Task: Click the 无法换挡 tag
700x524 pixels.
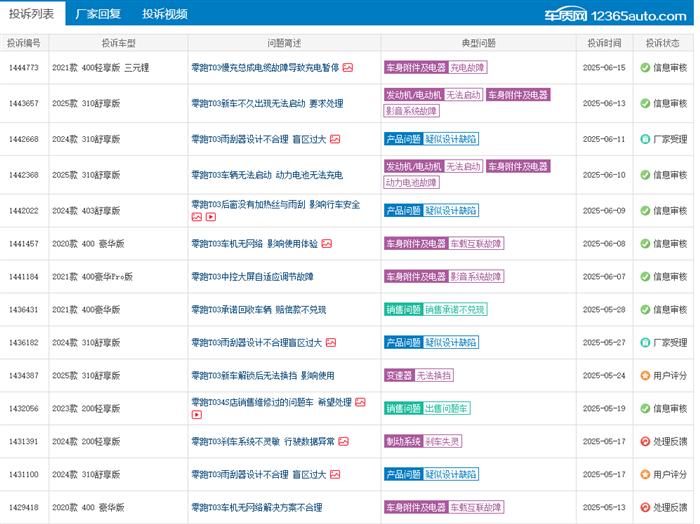Action: [433, 375]
